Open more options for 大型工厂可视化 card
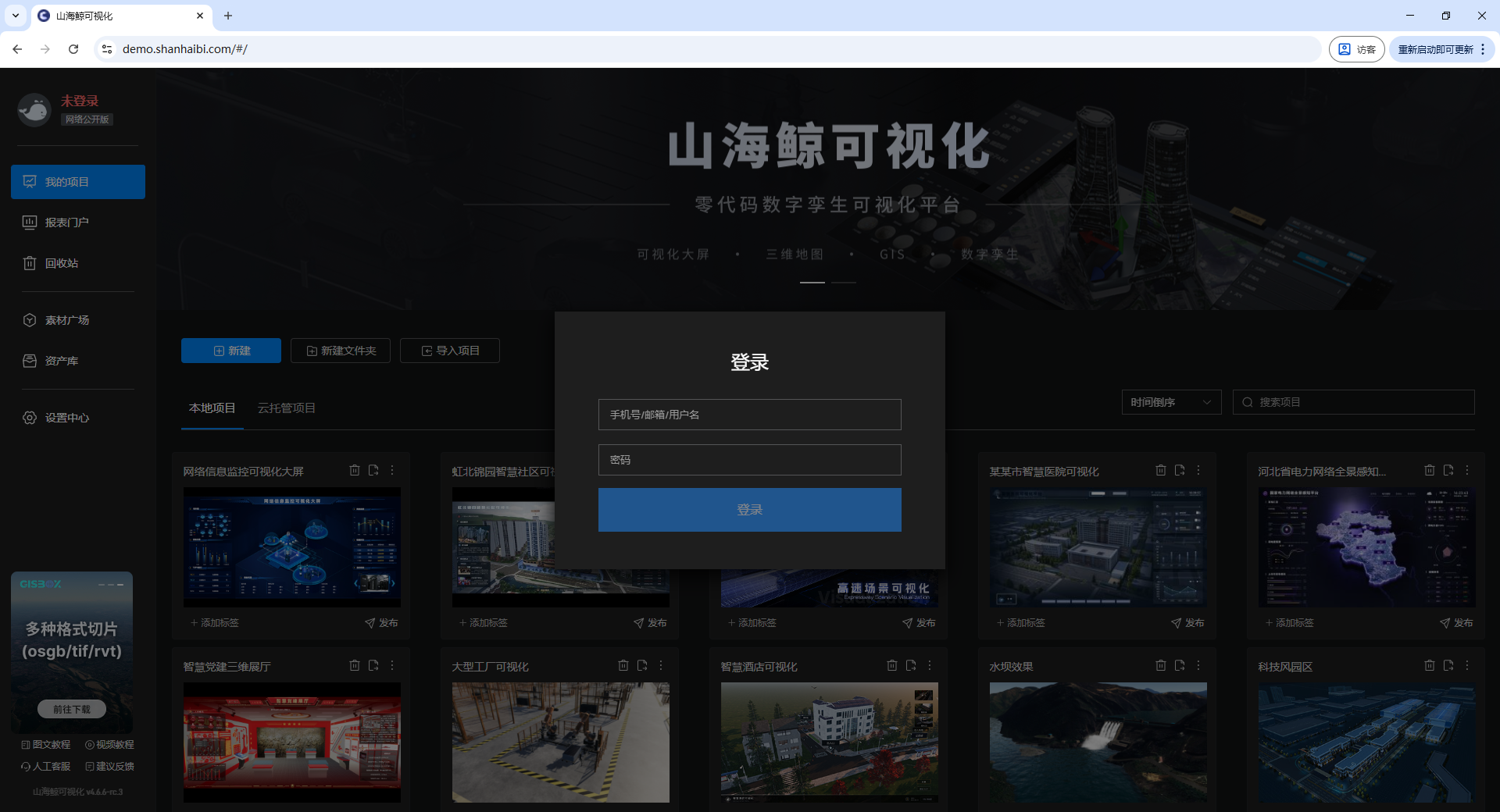The height and width of the screenshot is (812, 1500). point(661,665)
